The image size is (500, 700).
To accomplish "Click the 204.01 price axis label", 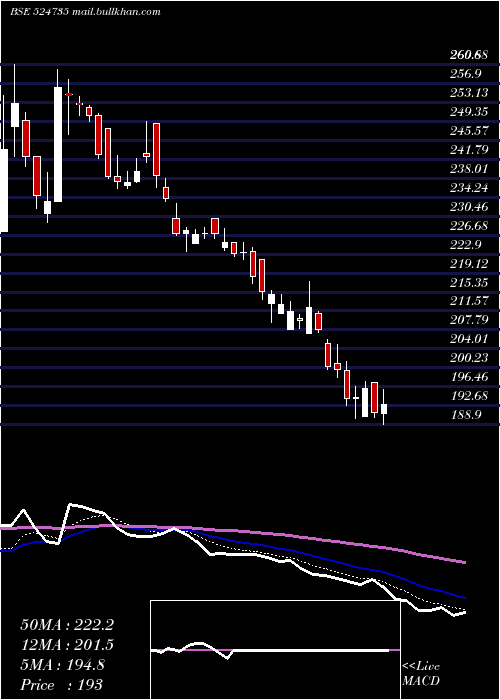I will (469, 339).
